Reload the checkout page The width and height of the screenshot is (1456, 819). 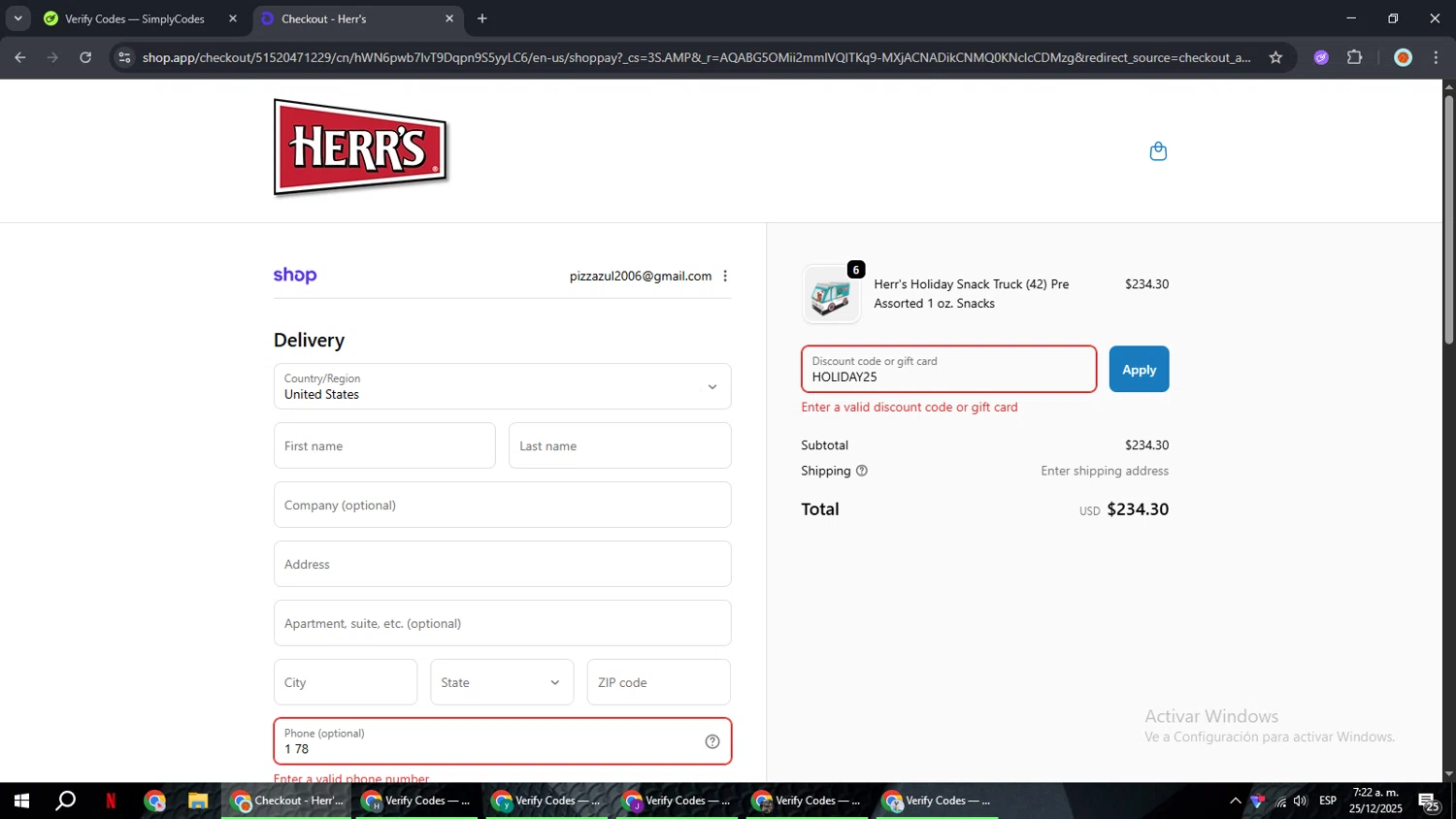85,57
